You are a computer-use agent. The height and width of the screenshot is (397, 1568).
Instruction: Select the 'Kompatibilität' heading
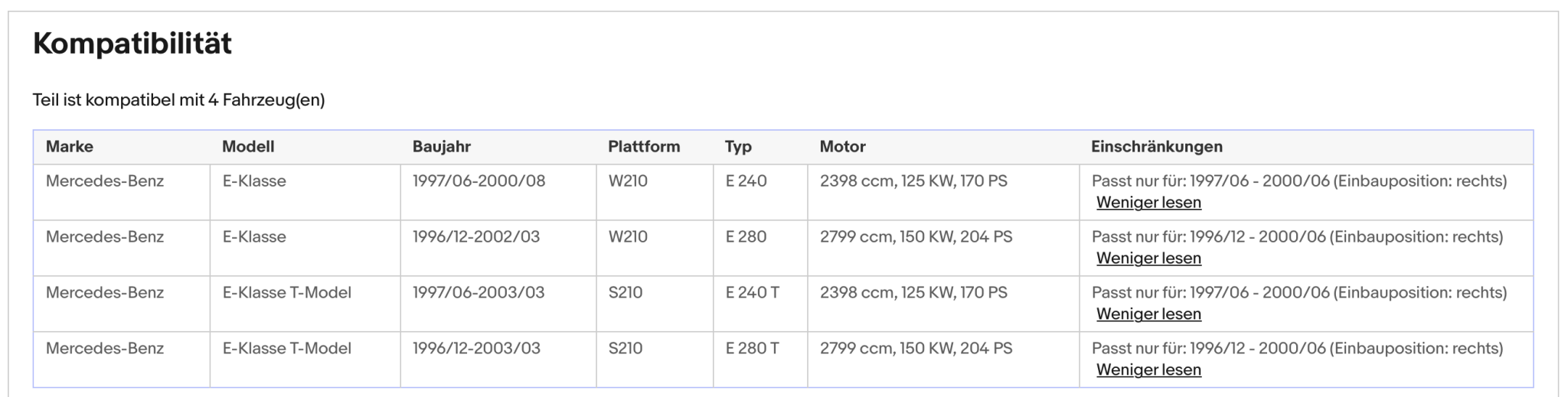tap(132, 44)
